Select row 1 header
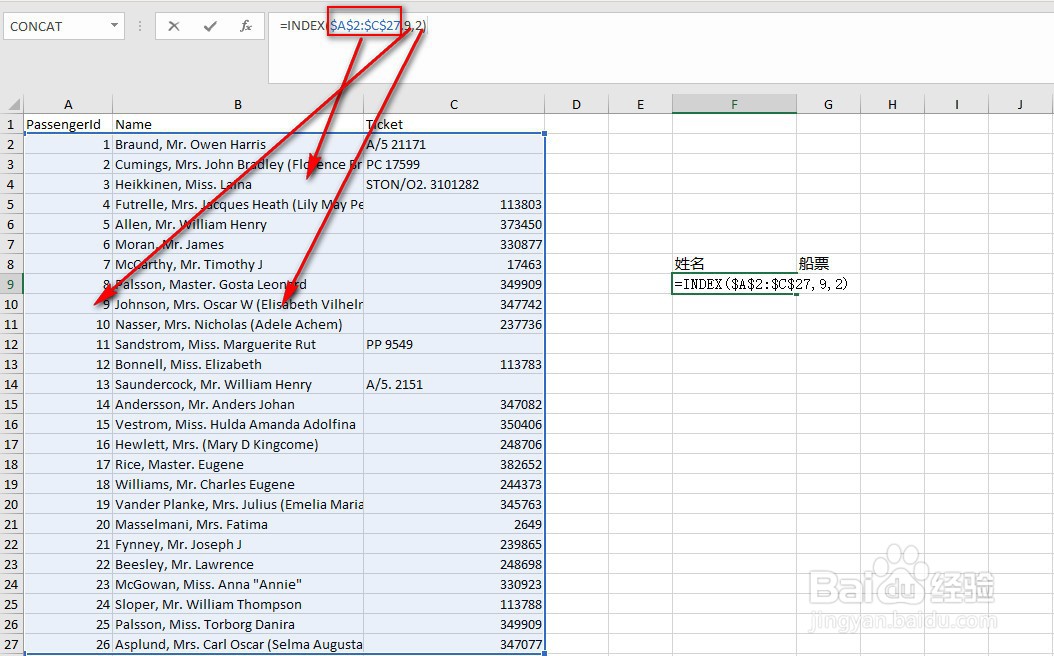Image resolution: width=1054 pixels, height=656 pixels. click(11, 124)
